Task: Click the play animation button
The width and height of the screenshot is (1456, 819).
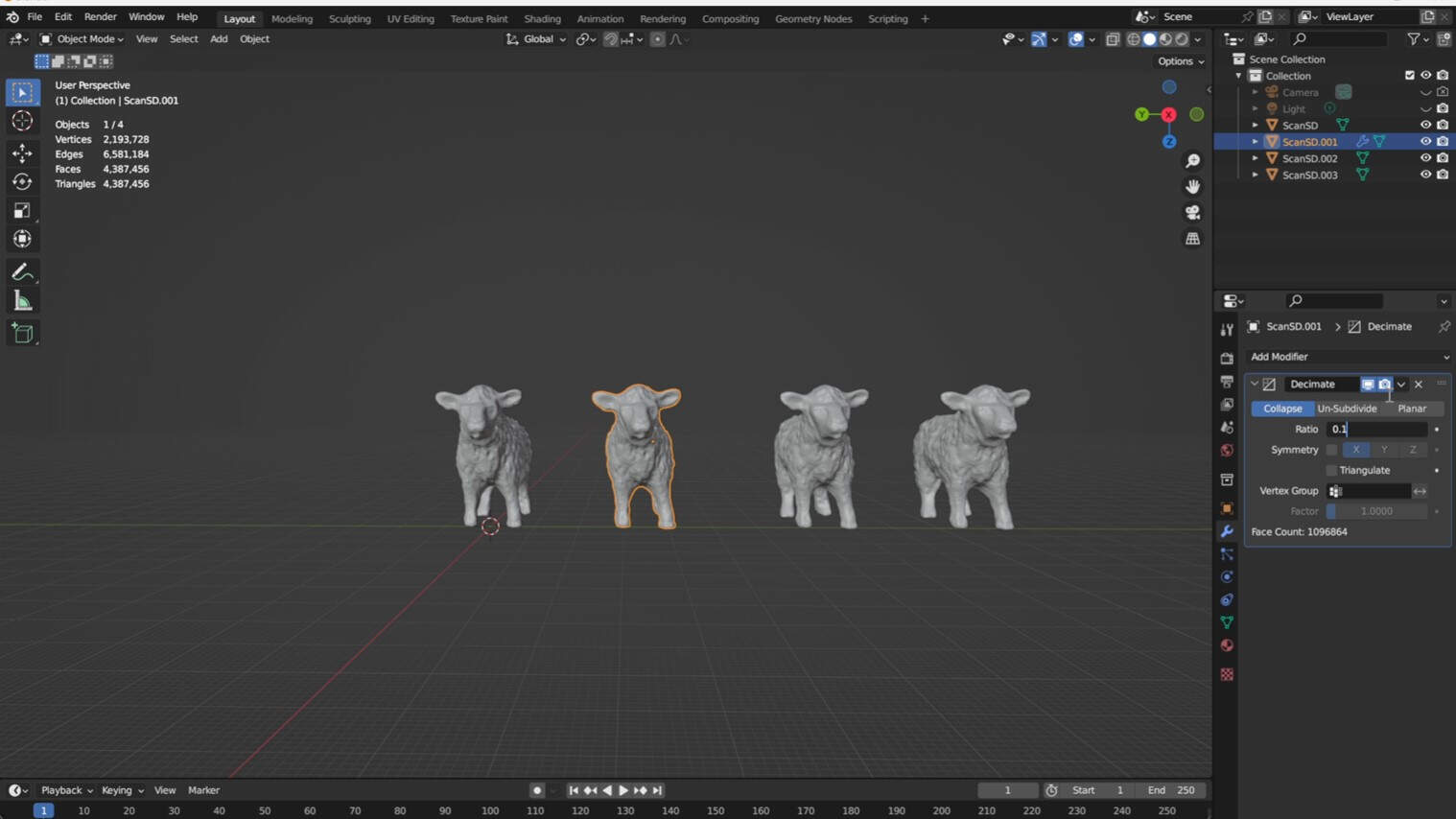Action: click(623, 790)
